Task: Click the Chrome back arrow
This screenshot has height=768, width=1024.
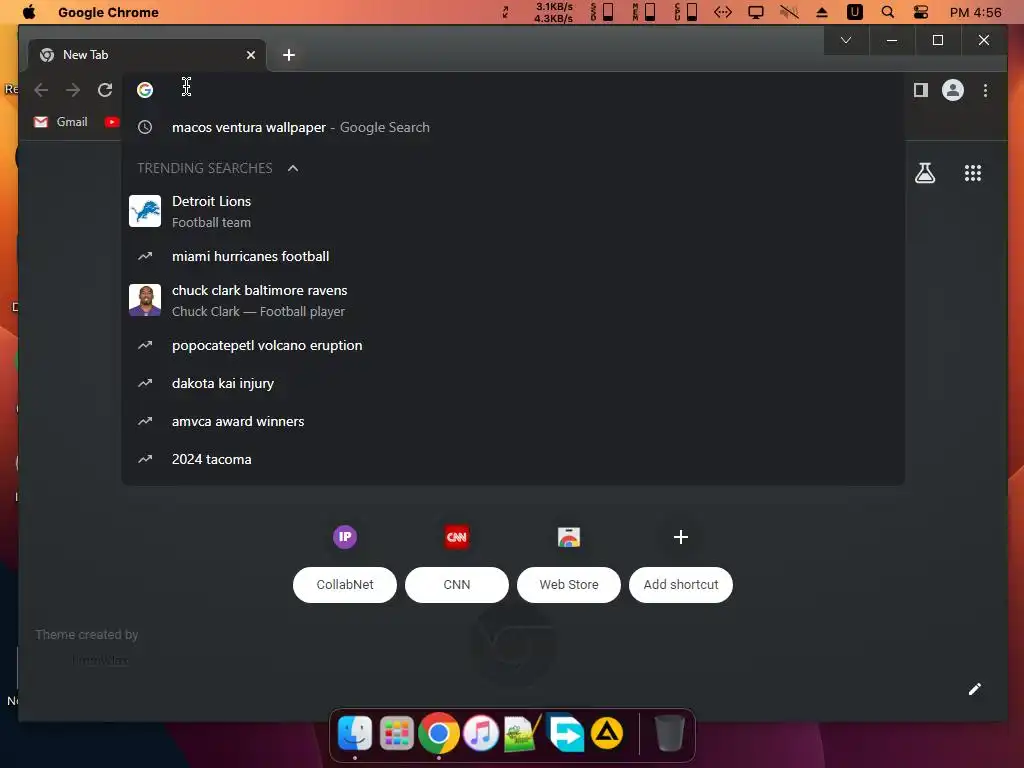Action: click(x=41, y=90)
